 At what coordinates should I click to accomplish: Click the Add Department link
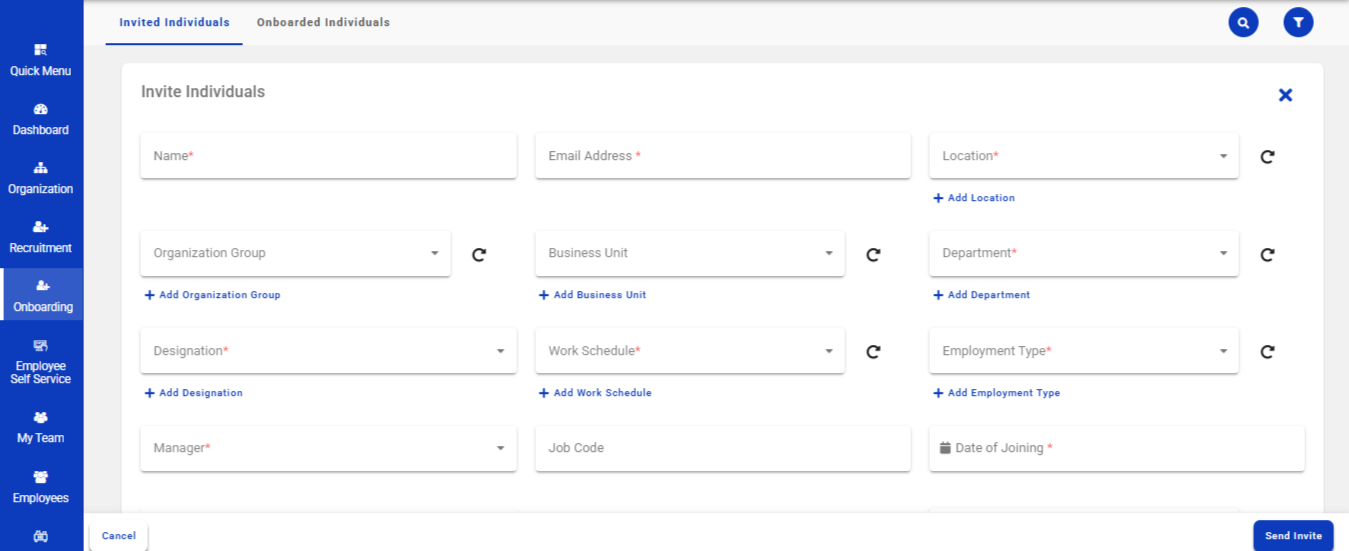tap(982, 295)
